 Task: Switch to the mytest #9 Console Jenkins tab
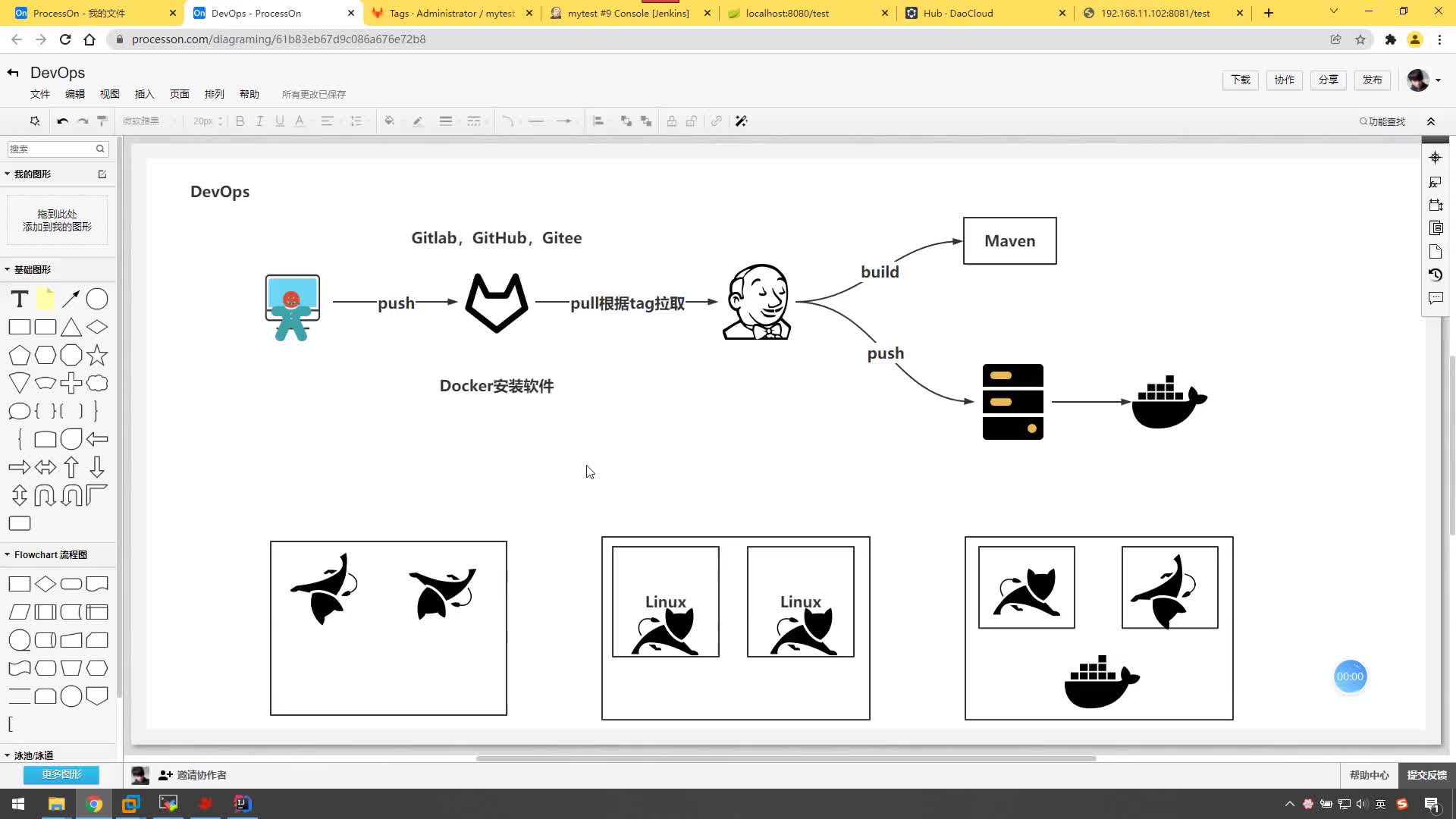(629, 13)
